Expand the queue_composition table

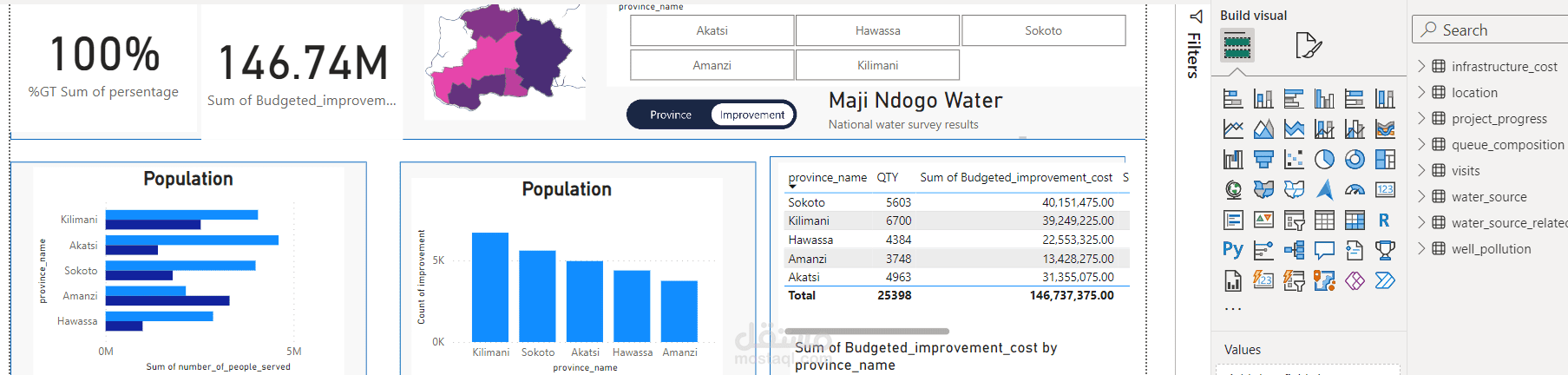1421,144
